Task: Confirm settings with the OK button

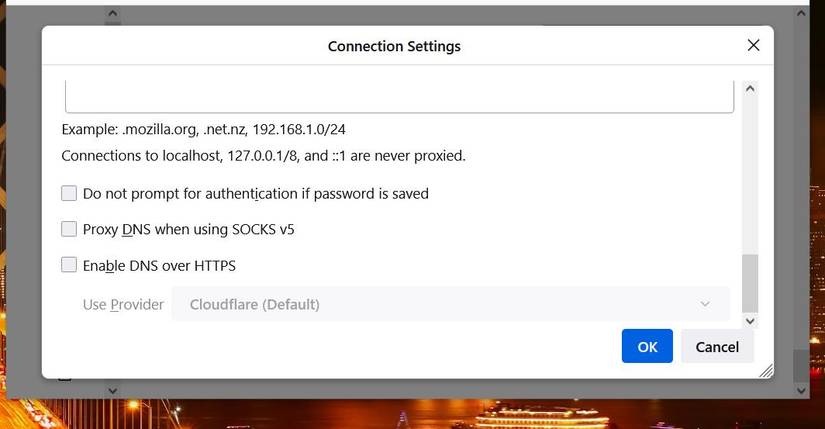Action: pyautogui.click(x=647, y=346)
